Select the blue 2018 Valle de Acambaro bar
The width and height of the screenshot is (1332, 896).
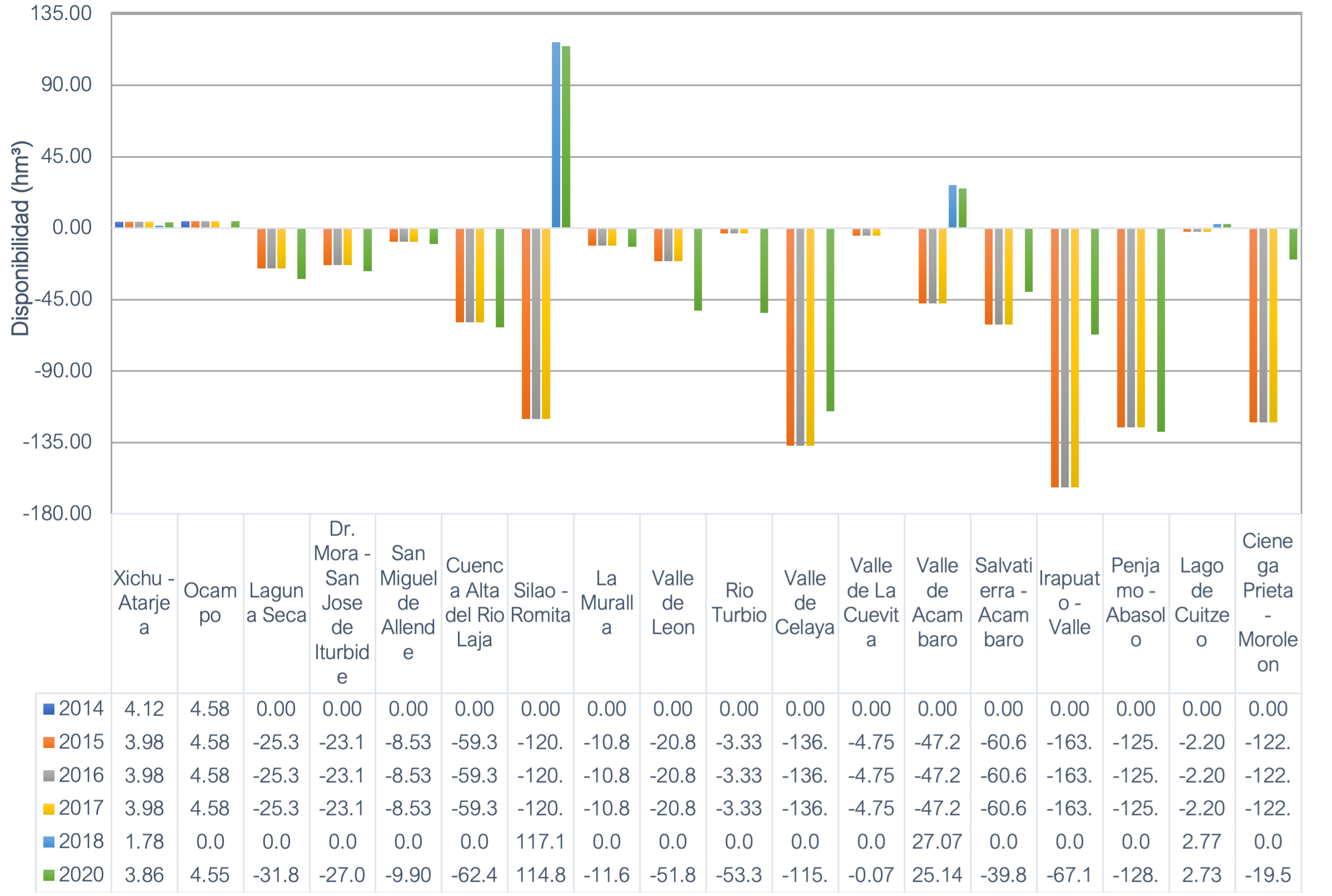tap(952, 206)
